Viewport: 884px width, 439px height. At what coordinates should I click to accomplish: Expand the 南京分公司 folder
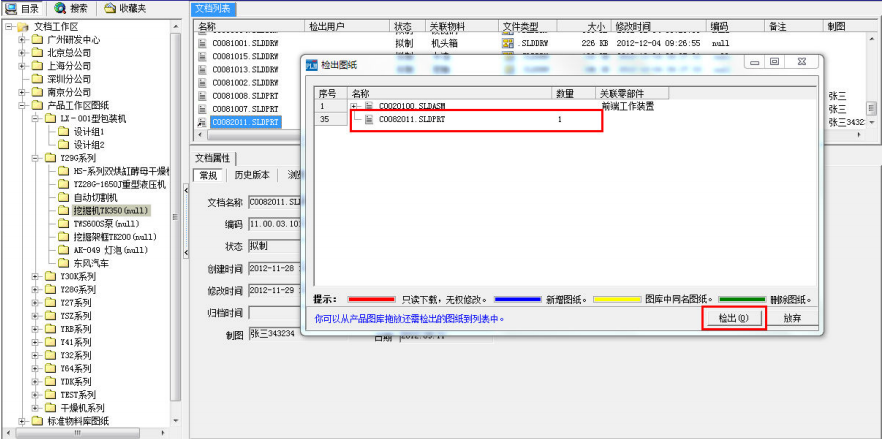[x=22, y=92]
